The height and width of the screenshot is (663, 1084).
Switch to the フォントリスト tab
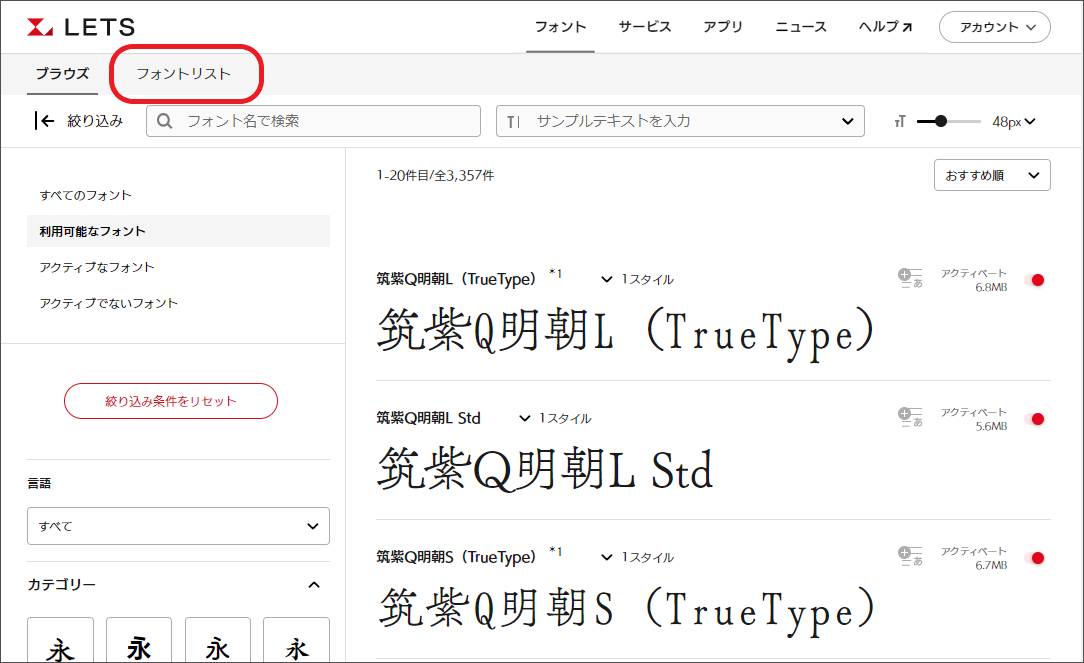[x=184, y=74]
